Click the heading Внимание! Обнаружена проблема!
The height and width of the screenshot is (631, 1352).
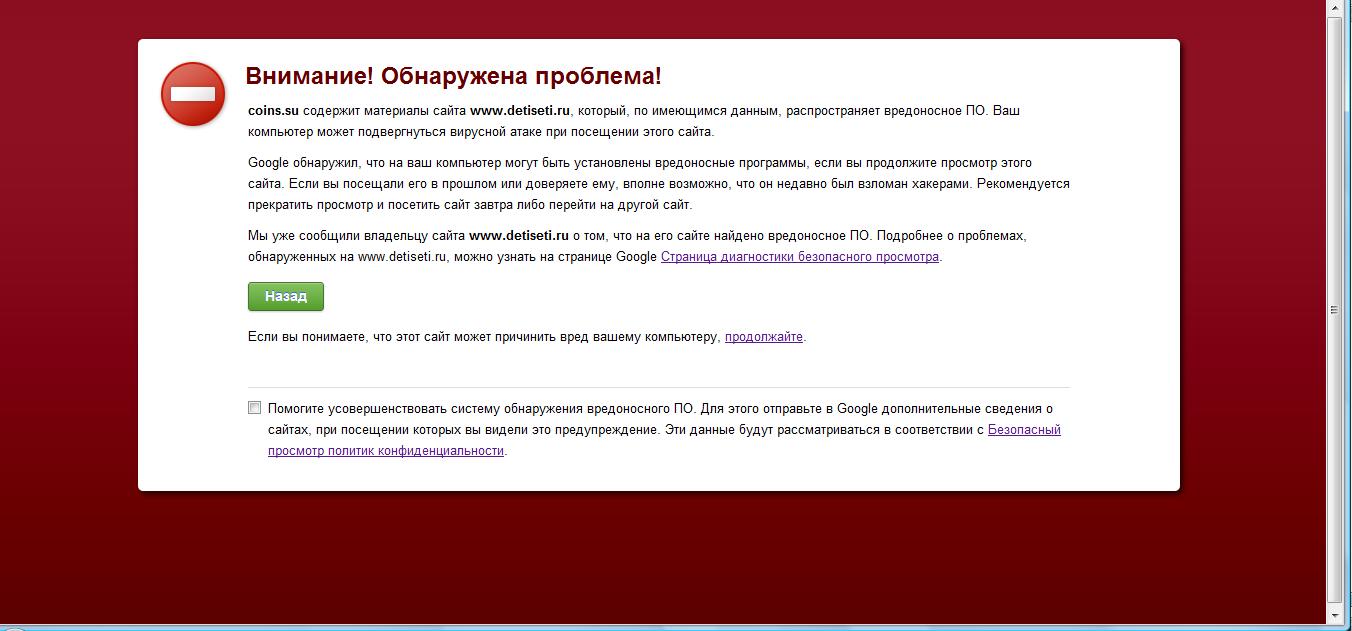pyautogui.click(x=453, y=77)
